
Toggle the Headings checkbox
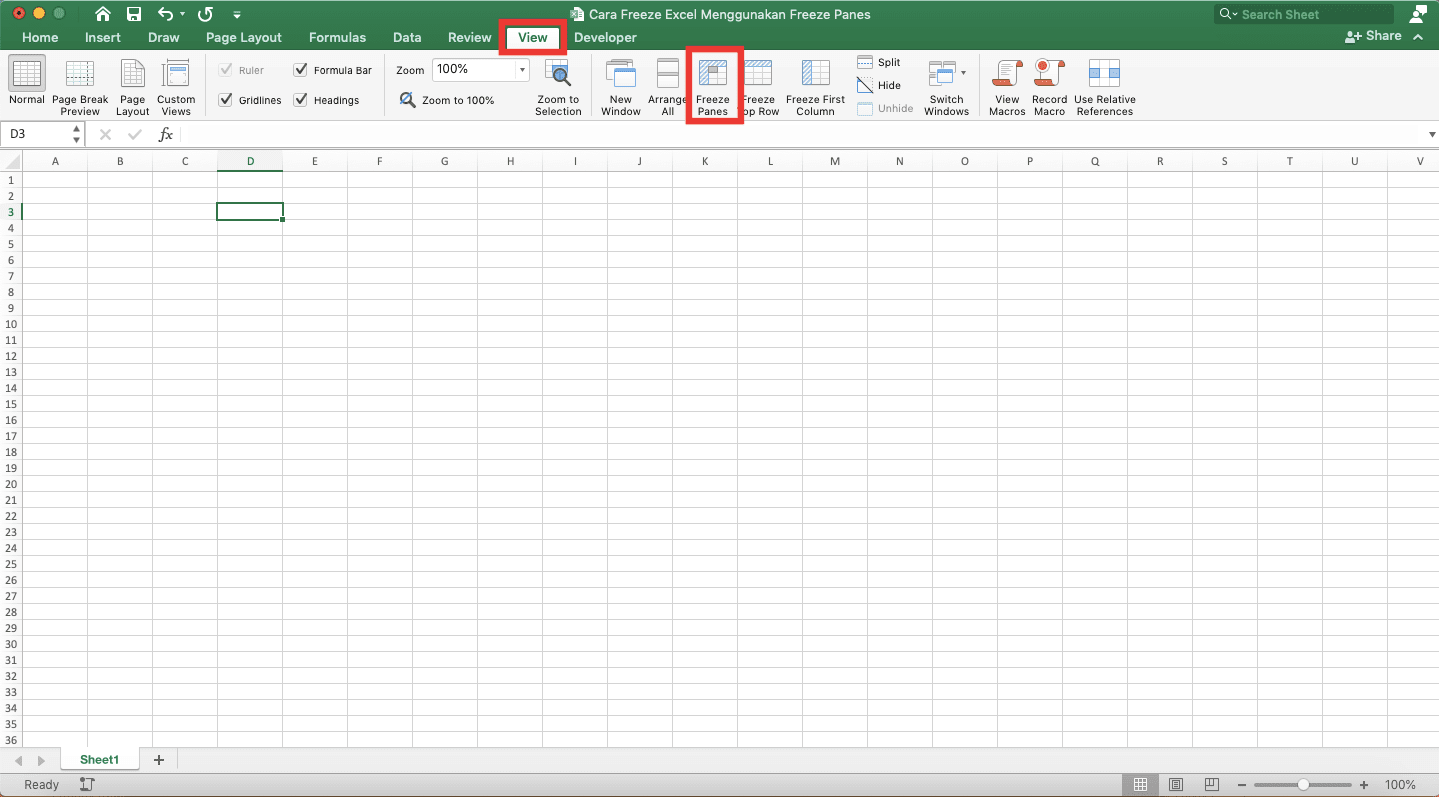301,100
